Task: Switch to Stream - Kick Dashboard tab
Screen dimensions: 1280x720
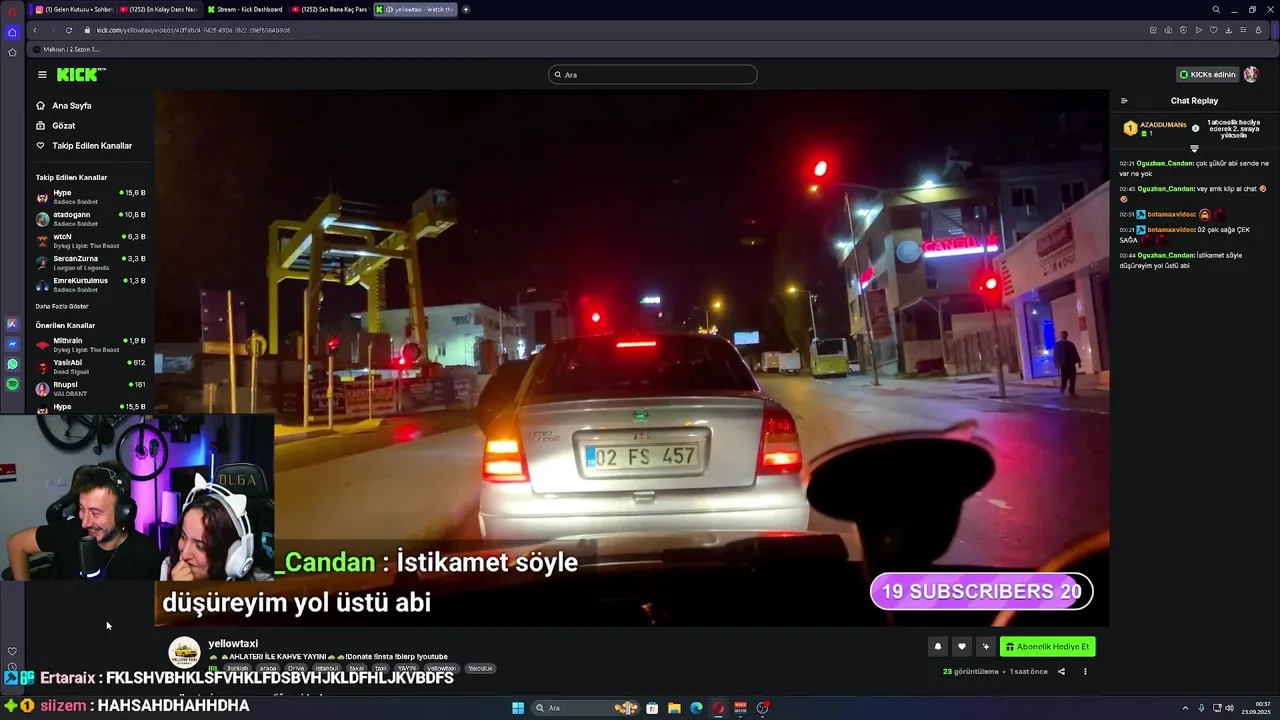Action: pos(245,9)
